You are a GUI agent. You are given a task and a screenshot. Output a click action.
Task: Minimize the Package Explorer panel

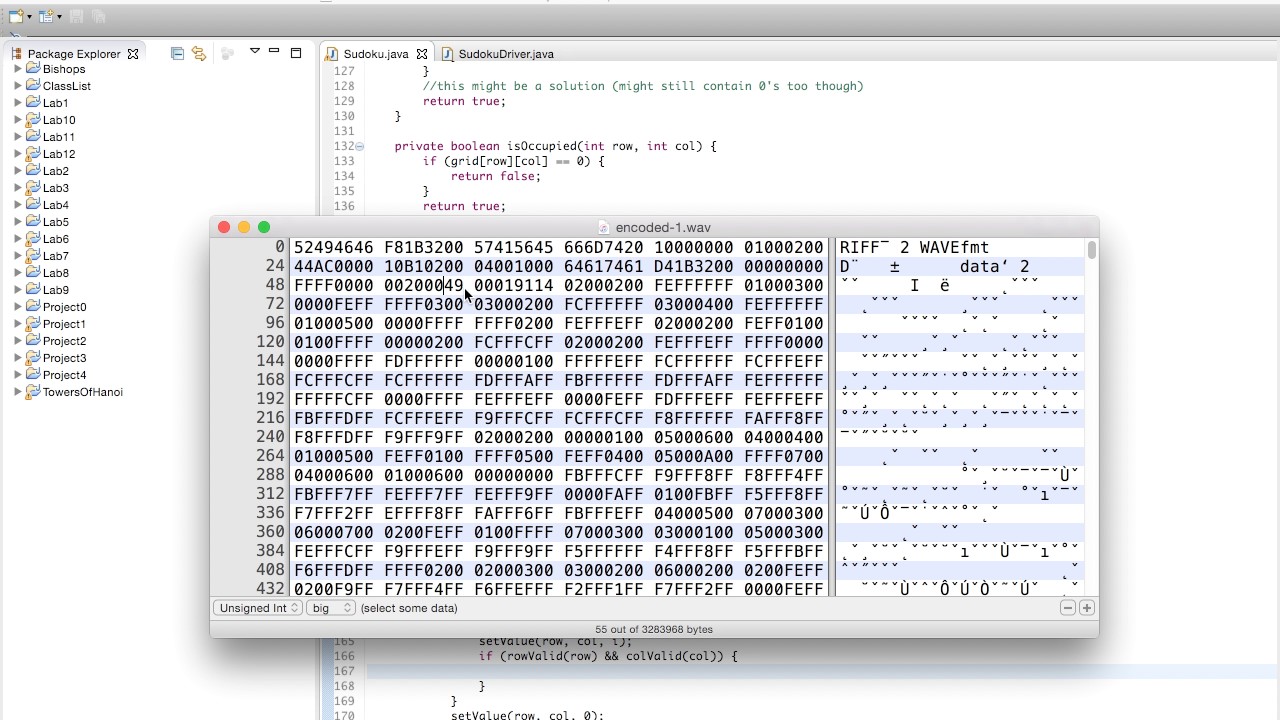point(274,51)
